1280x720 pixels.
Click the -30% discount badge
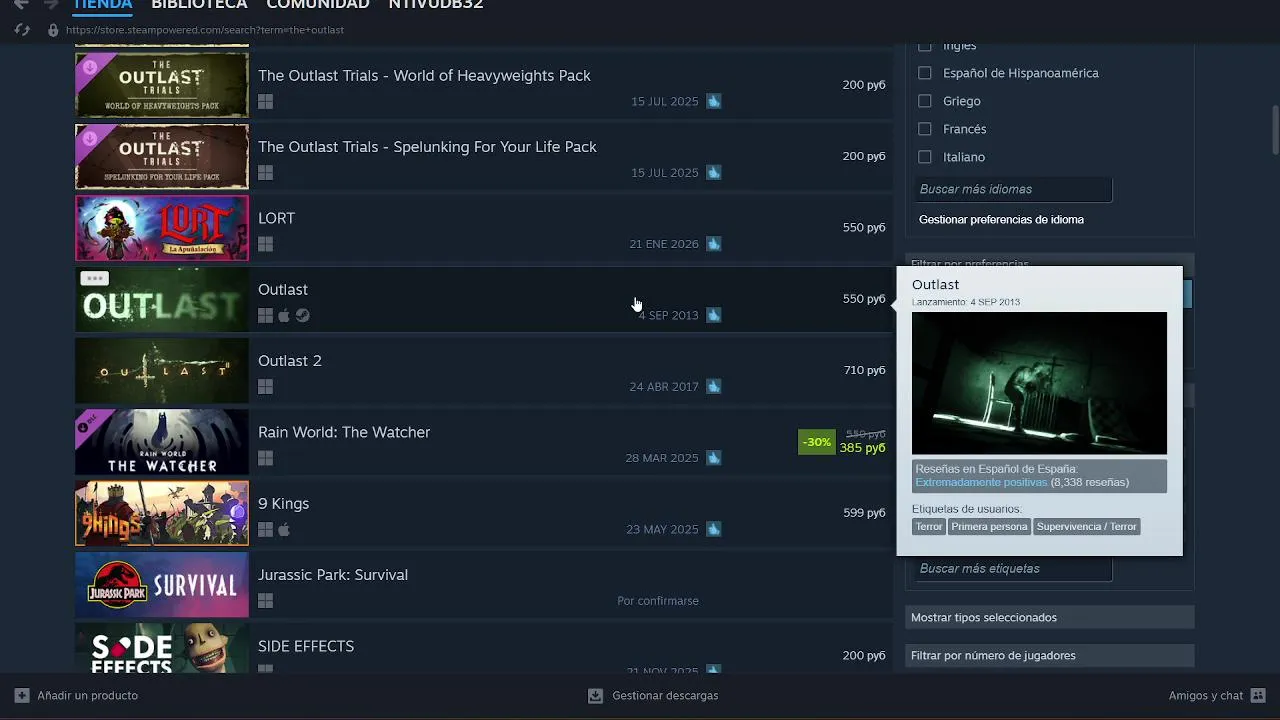click(x=816, y=442)
